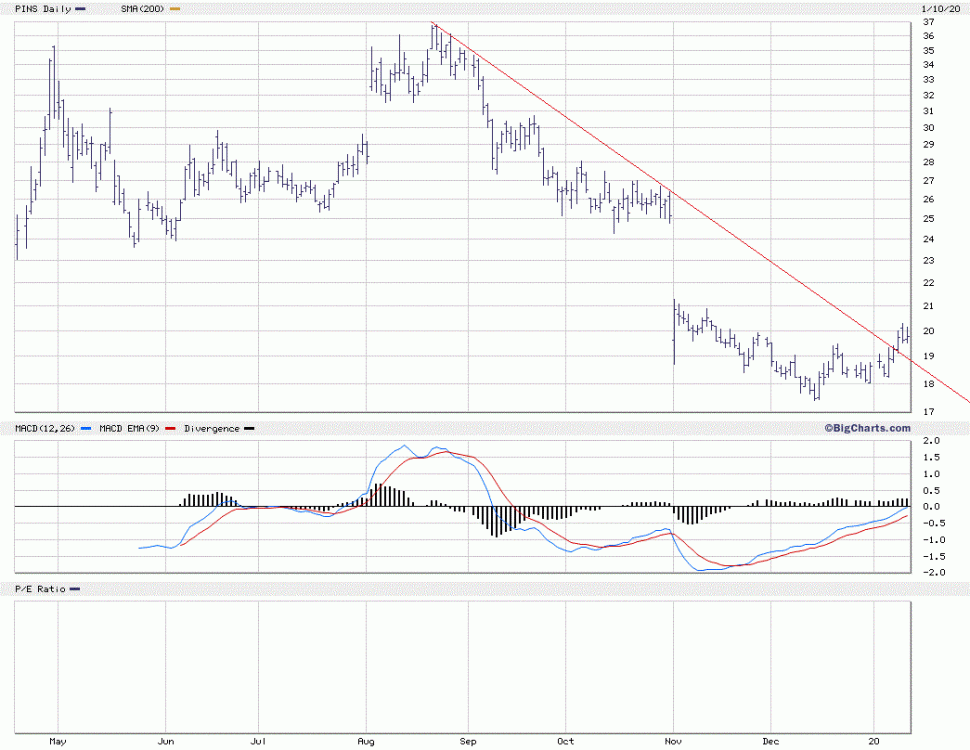The height and width of the screenshot is (750, 970).
Task: Click the 1/10/20 date label
Action: [941, 9]
